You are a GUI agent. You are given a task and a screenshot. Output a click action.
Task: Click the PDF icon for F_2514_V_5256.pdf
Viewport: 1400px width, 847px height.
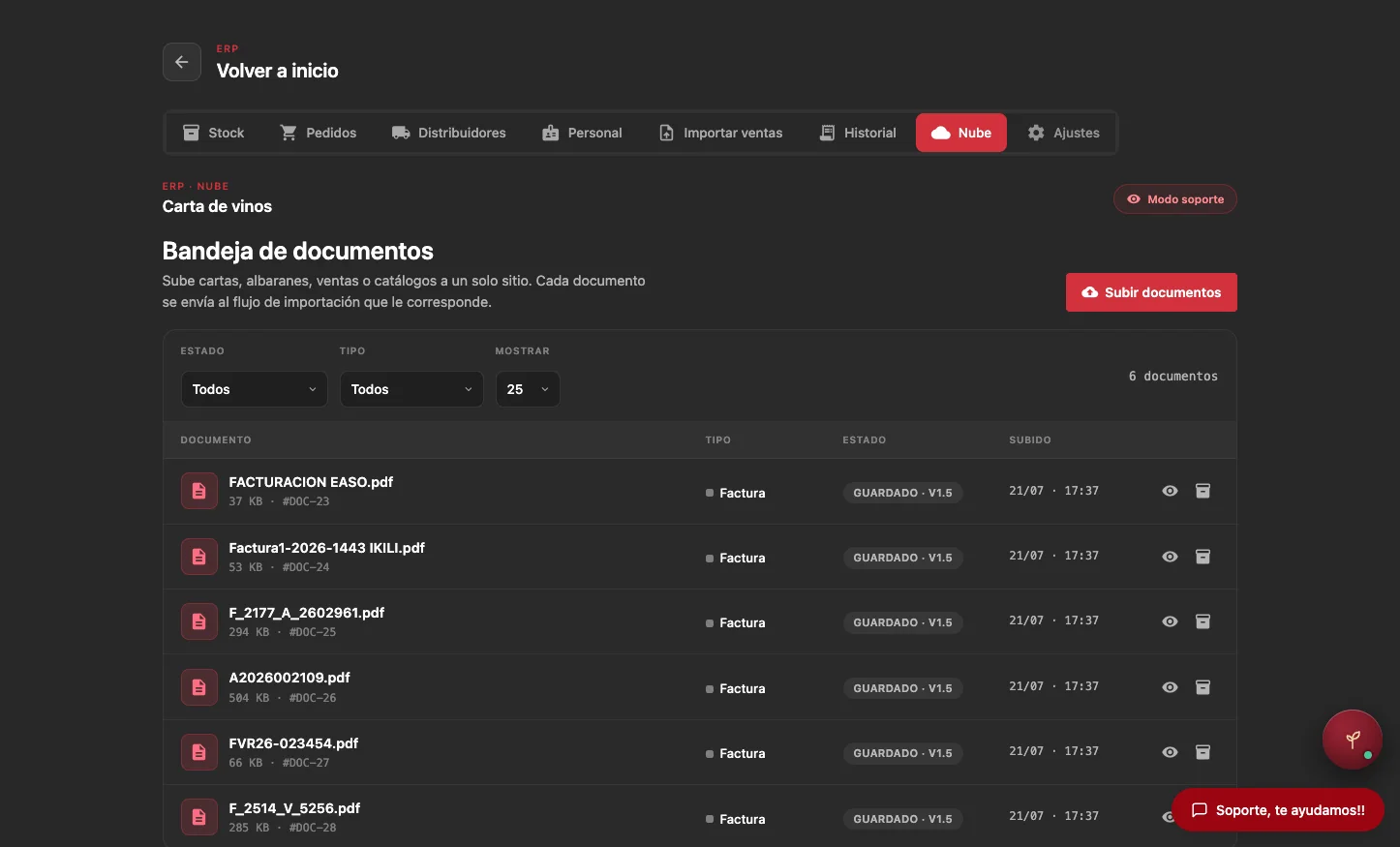(x=199, y=817)
